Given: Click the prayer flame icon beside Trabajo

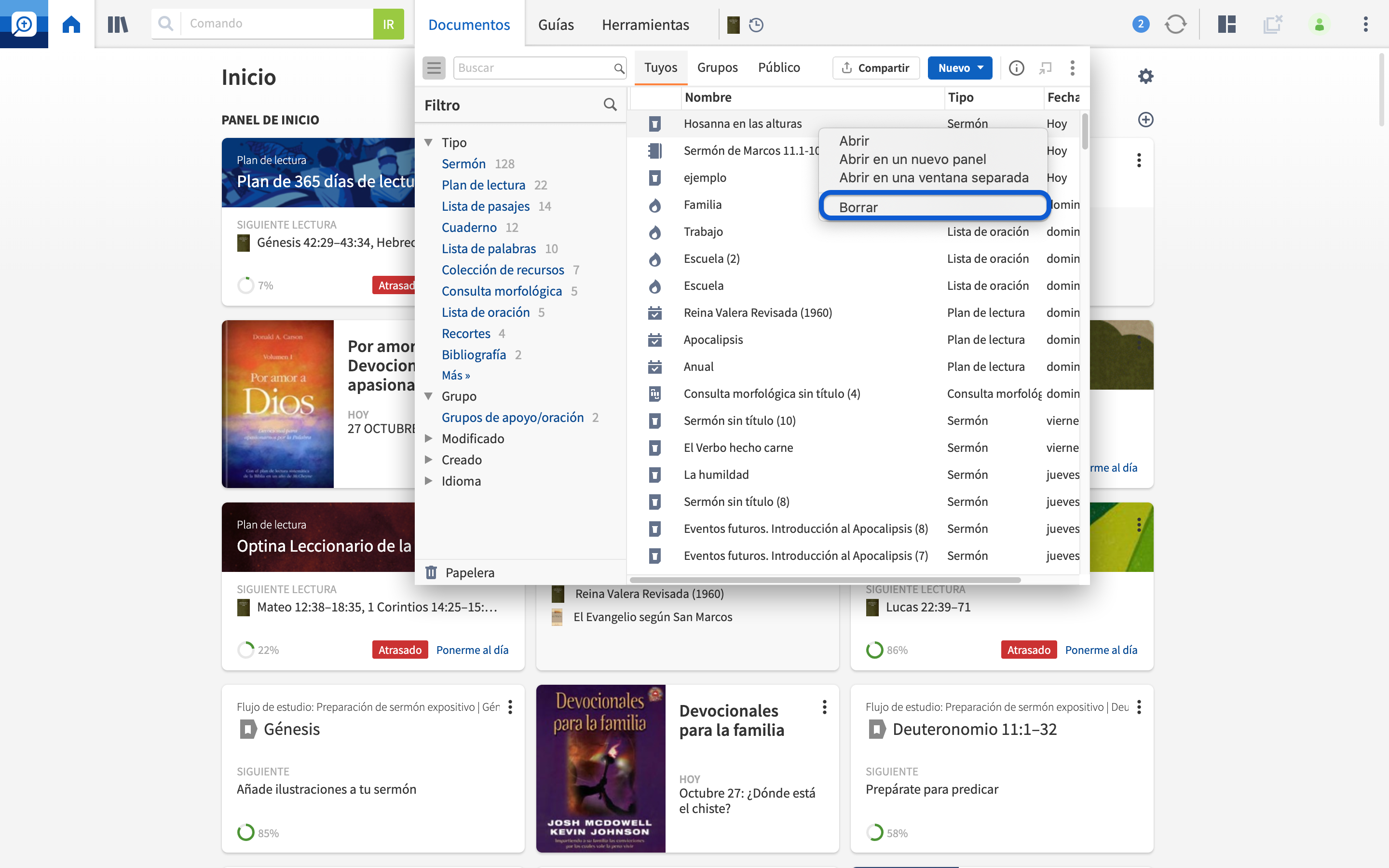Looking at the screenshot, I should click(x=654, y=232).
